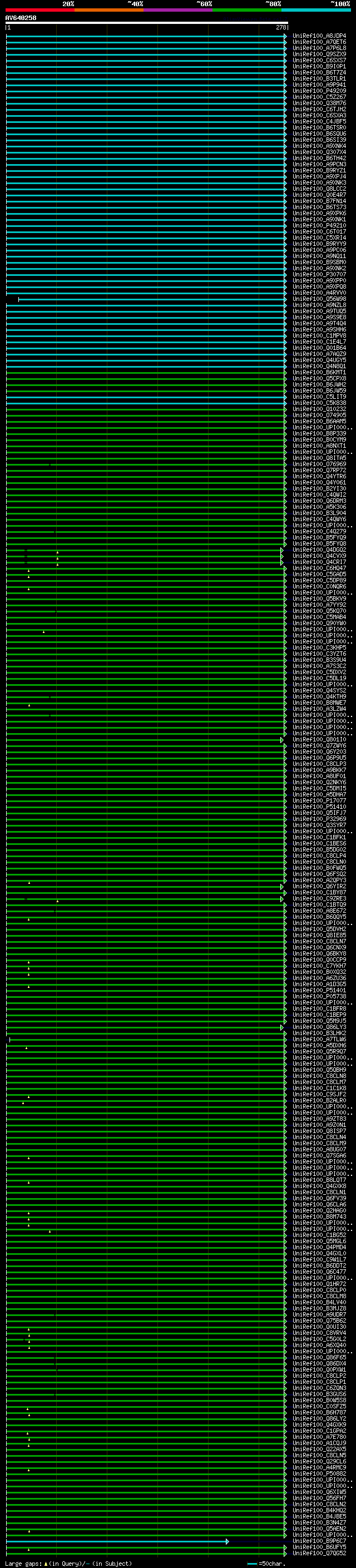356x1568 pixels.
Task: Click the yellow triangle in the Large gaps legend
Action: 46,1564
